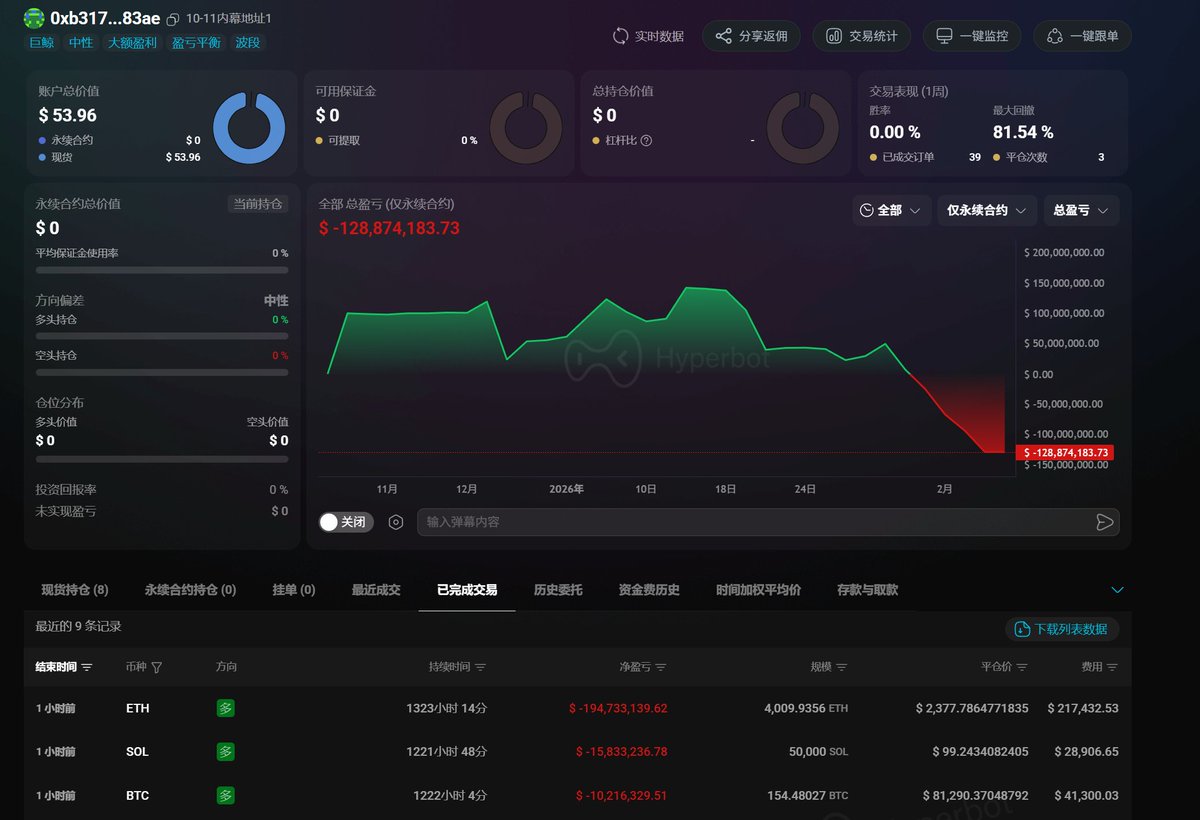
Task: Send the danmaku message with paper plane icon
Action: click(1104, 522)
